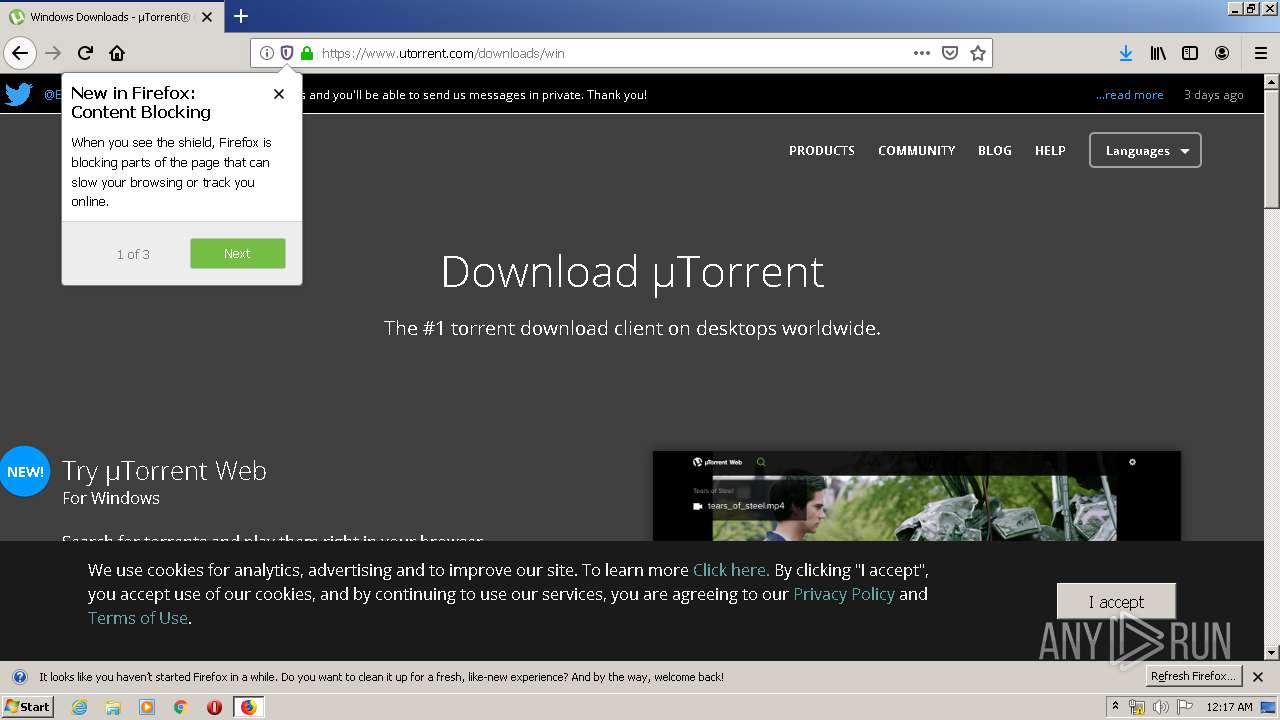The height and width of the screenshot is (720, 1280).
Task: Click the page vertical scrollbar up arrow
Action: click(x=1271, y=81)
